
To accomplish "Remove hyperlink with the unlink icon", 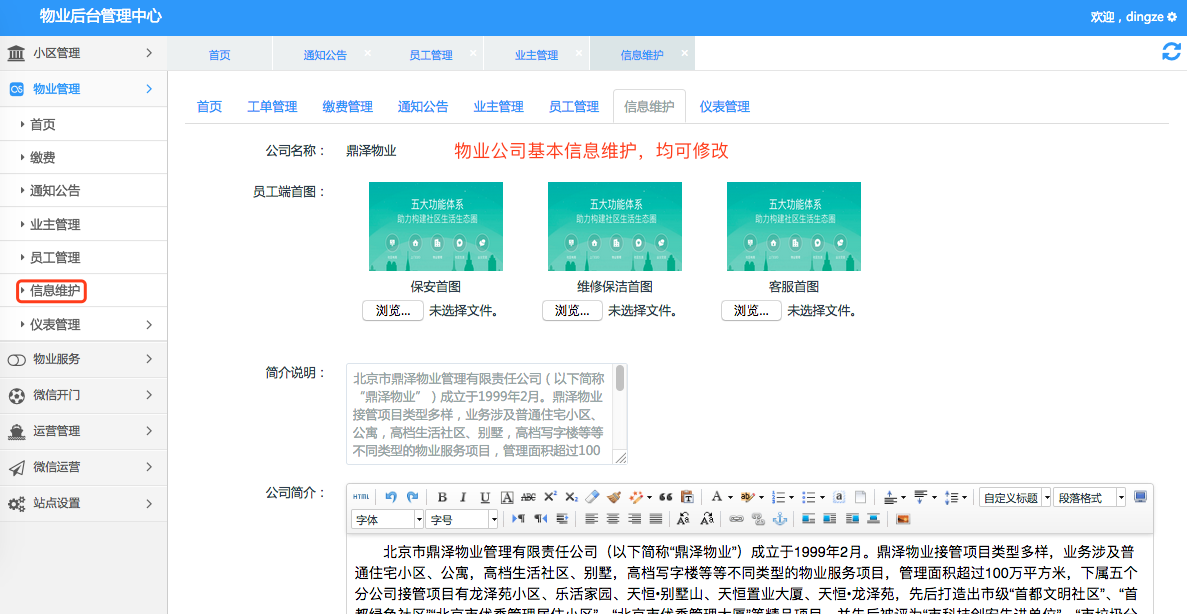I will (x=759, y=519).
